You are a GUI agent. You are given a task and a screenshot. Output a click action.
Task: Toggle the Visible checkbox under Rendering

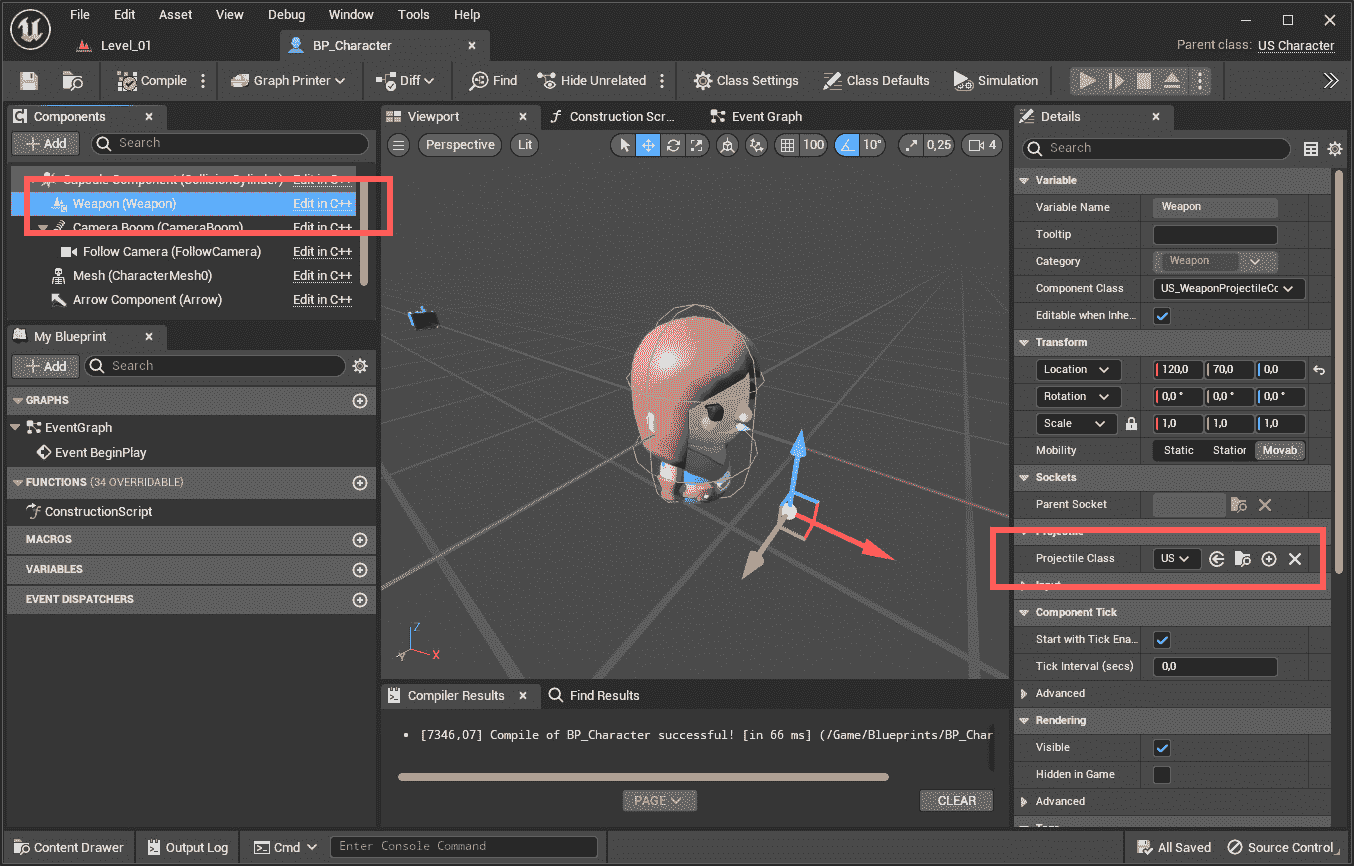(x=1163, y=747)
